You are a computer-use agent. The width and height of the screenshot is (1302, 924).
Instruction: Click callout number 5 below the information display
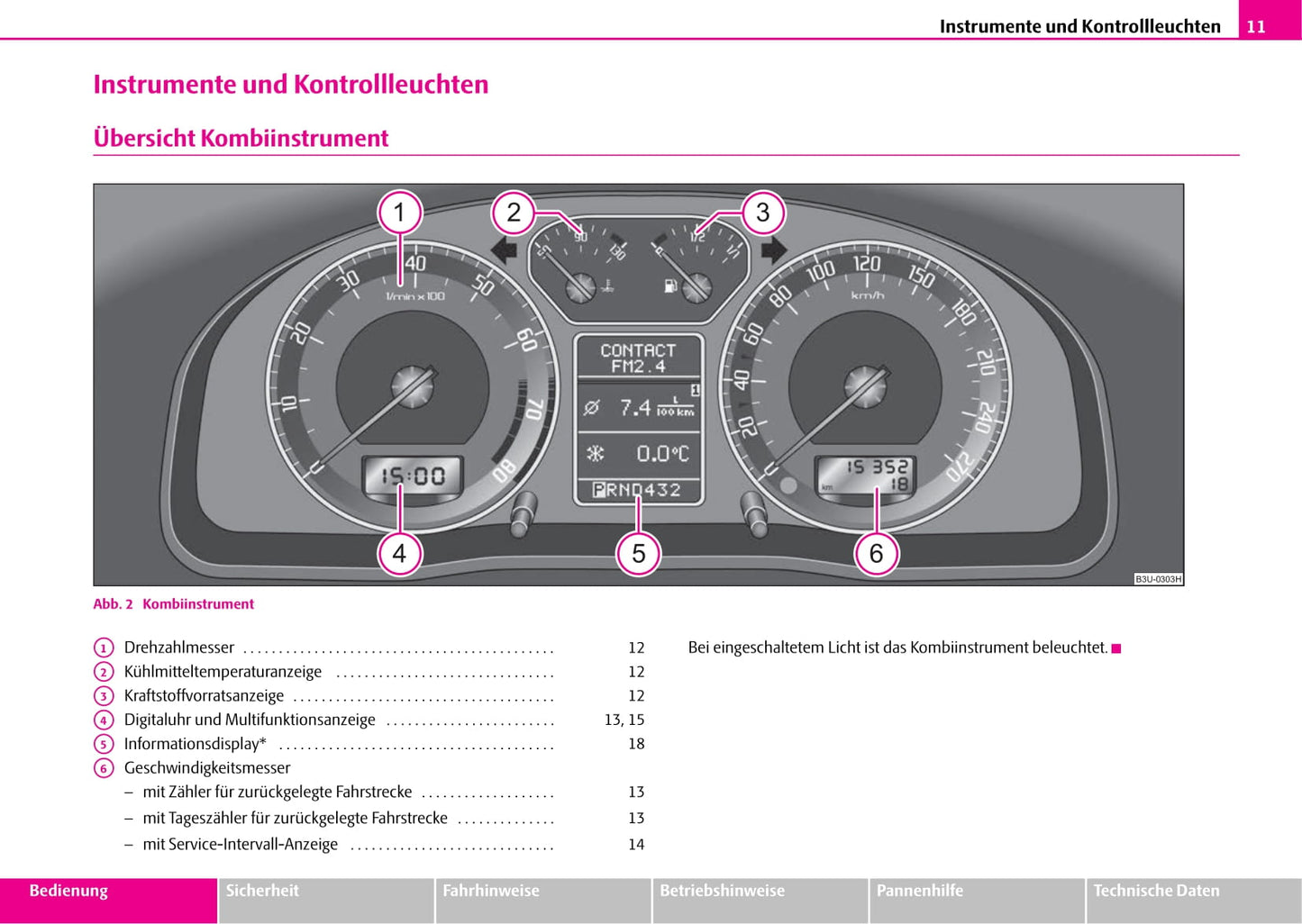click(638, 553)
